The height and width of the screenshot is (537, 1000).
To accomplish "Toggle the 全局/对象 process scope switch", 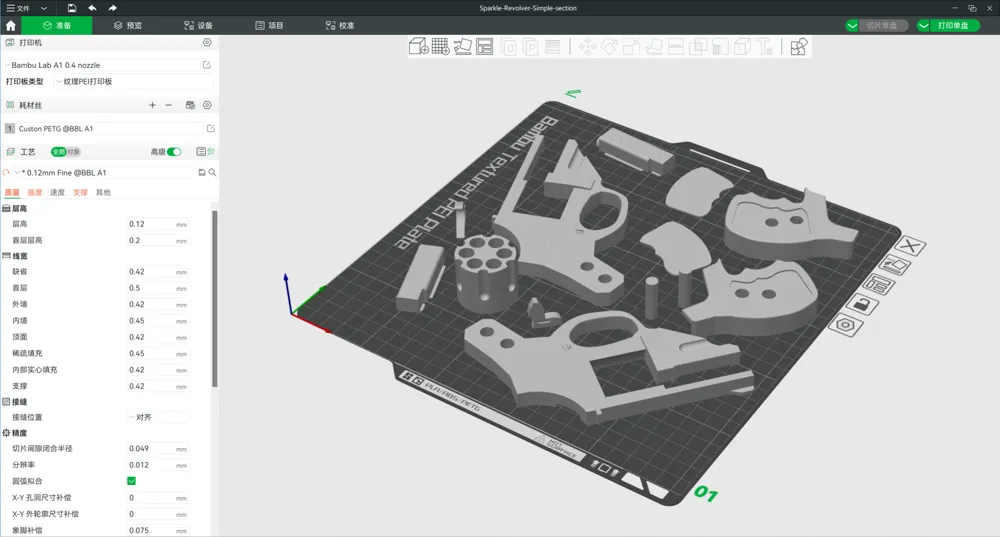I will pyautogui.click(x=65, y=152).
